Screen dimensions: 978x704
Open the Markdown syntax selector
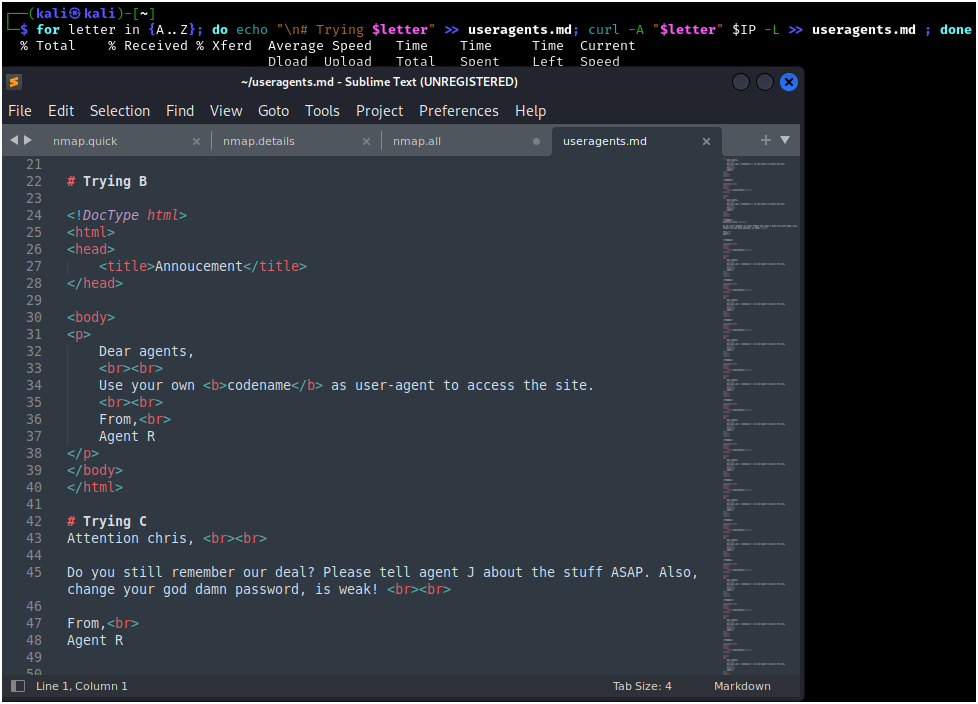(742, 686)
